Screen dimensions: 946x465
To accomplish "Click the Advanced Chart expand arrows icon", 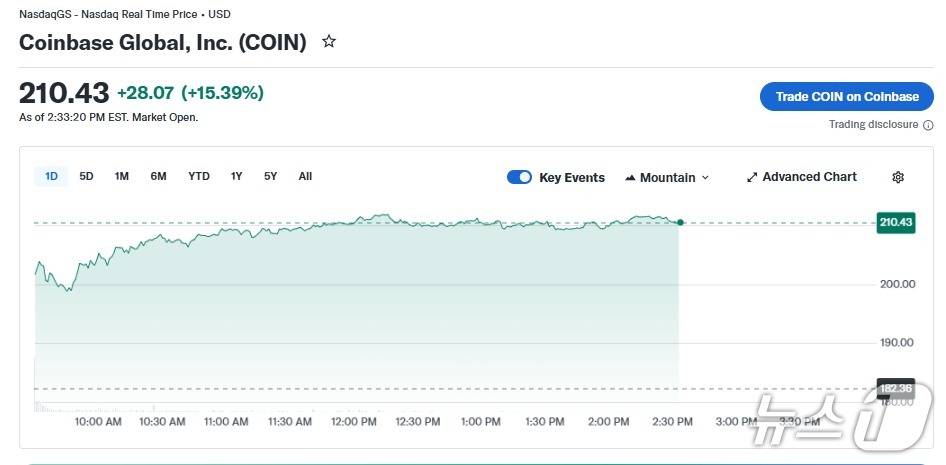I will coord(752,177).
